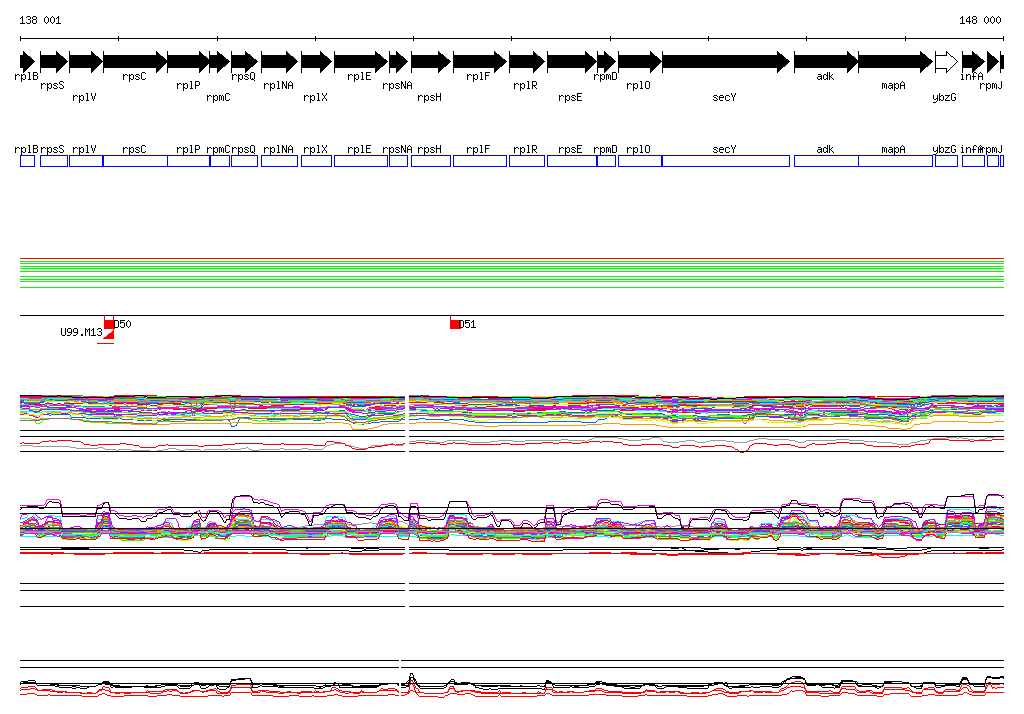The width and height of the screenshot is (1024, 714).
Task: Select the black rpmD gene arrow
Action: click(607, 62)
